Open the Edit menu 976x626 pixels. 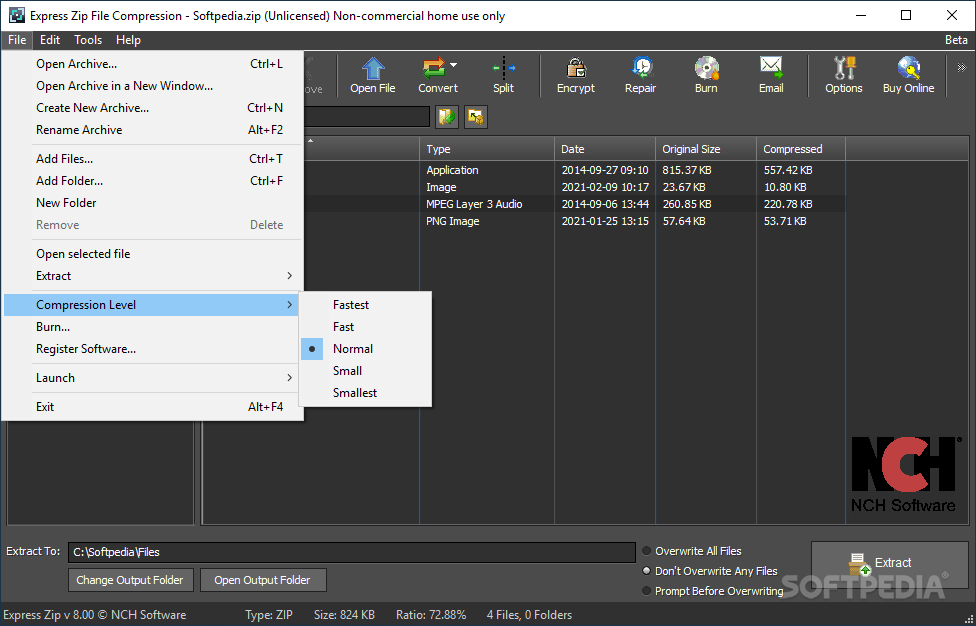(x=50, y=40)
